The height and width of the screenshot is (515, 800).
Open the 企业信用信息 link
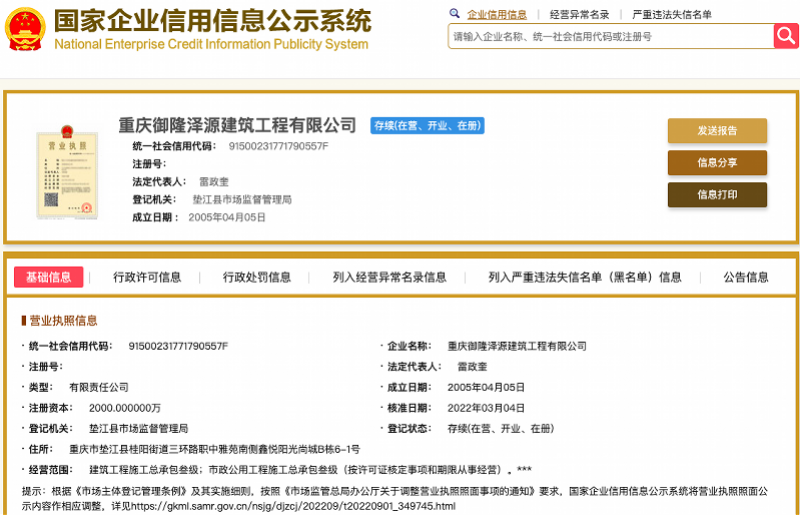(497, 15)
